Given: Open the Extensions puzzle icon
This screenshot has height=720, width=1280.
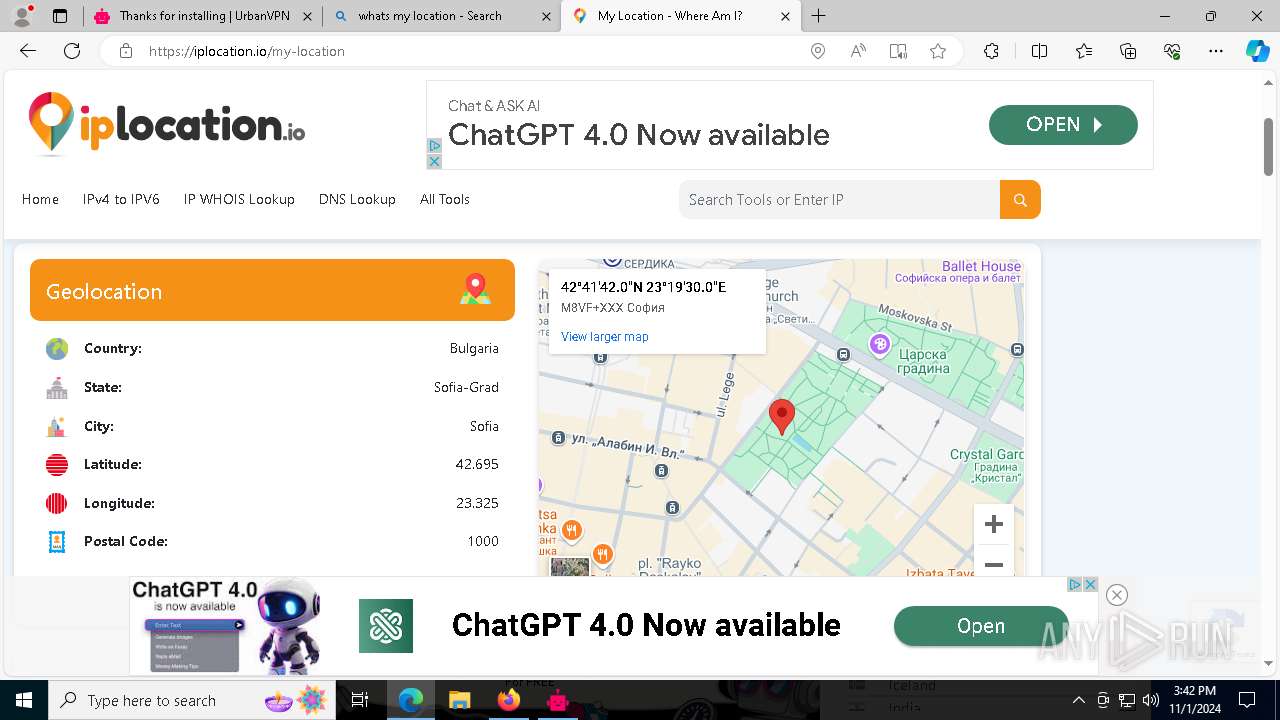Looking at the screenshot, I should (991, 51).
